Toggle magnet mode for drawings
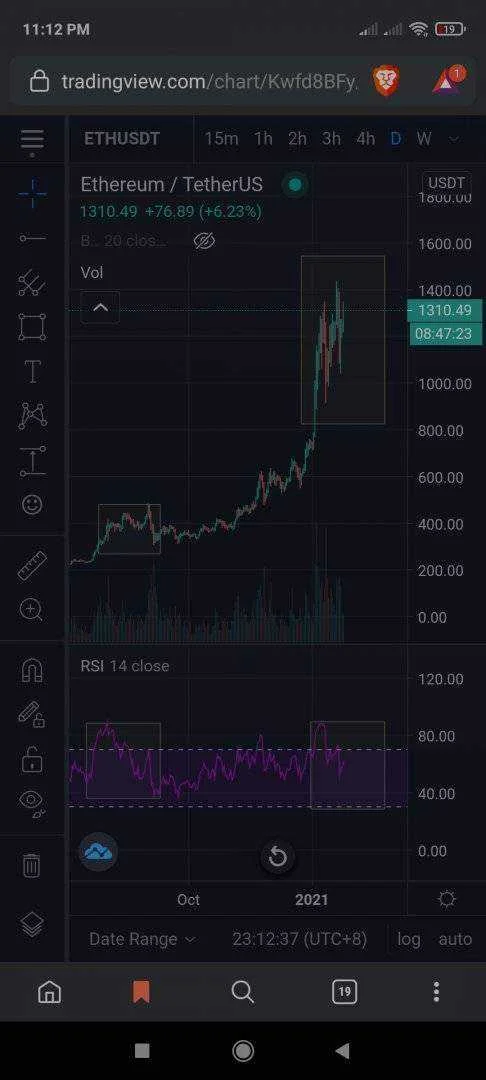 click(32, 670)
